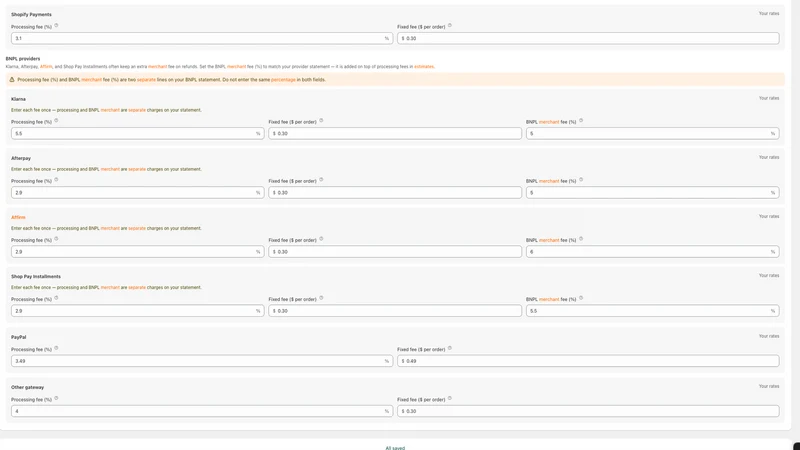Click the Shop Pay Installments Fixed fee info icon
This screenshot has height=450, width=800.
(321, 298)
